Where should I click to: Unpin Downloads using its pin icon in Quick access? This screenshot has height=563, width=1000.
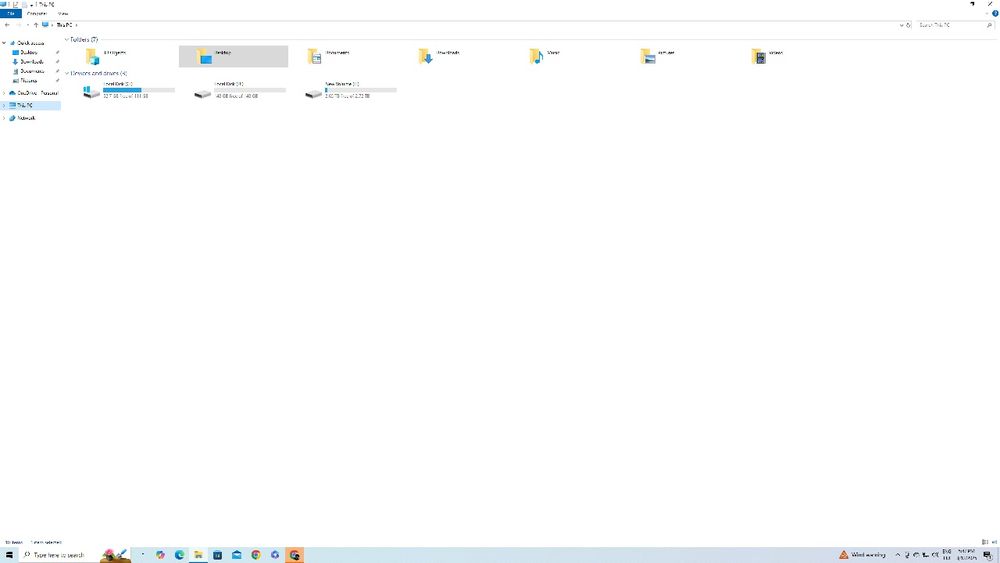click(x=57, y=62)
